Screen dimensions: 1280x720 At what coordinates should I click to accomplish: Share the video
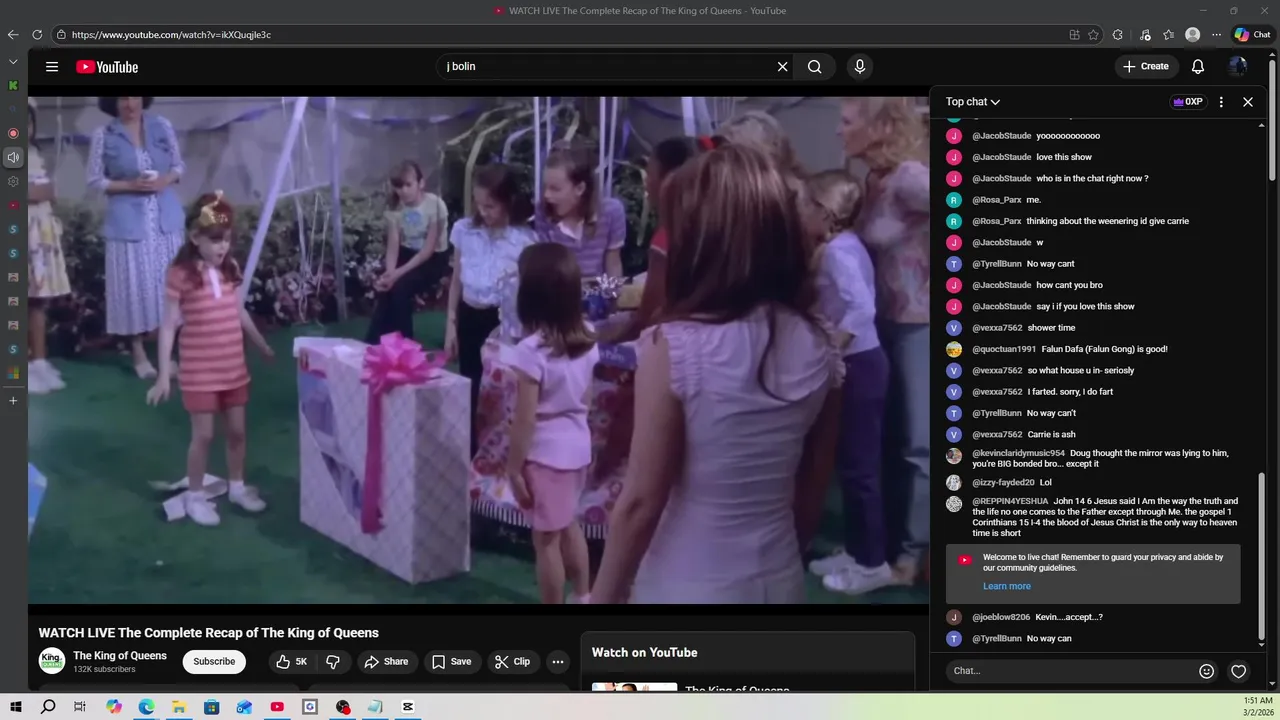click(386, 661)
